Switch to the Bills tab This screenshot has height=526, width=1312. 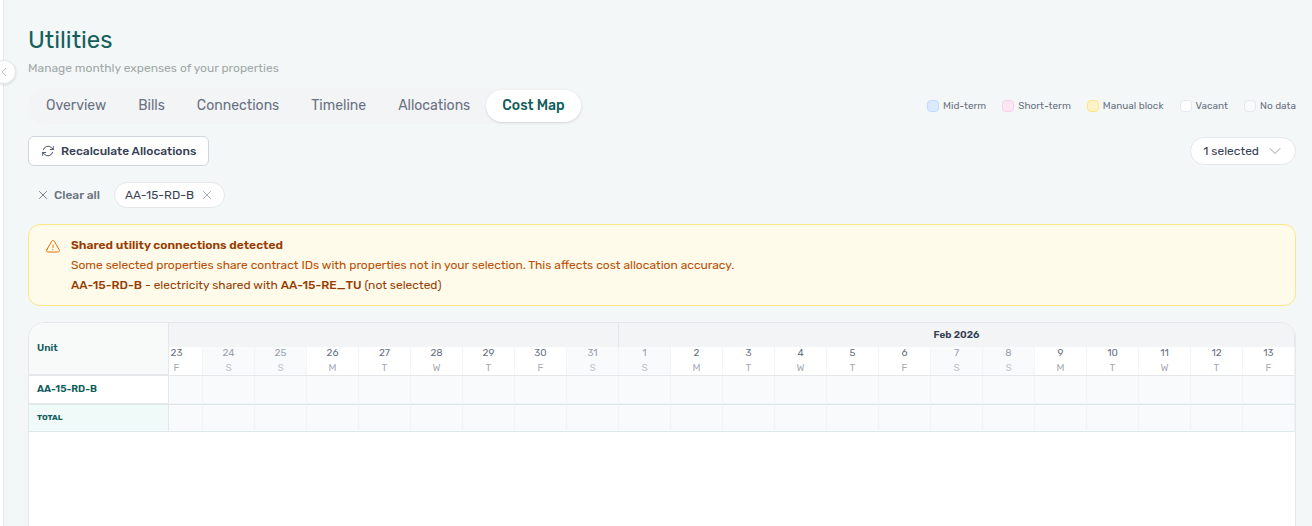[x=151, y=105]
